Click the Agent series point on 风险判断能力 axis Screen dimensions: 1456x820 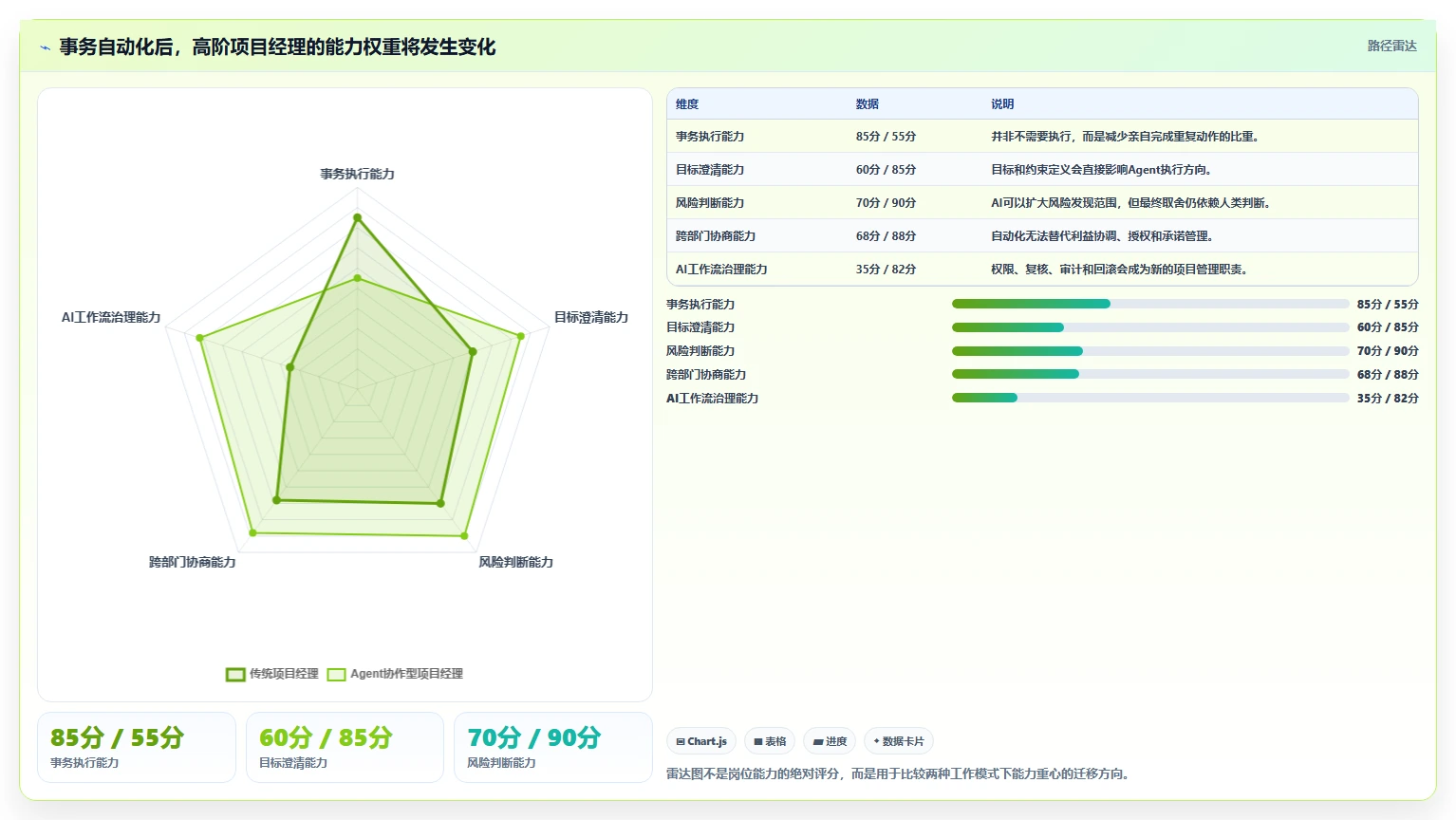click(x=464, y=536)
